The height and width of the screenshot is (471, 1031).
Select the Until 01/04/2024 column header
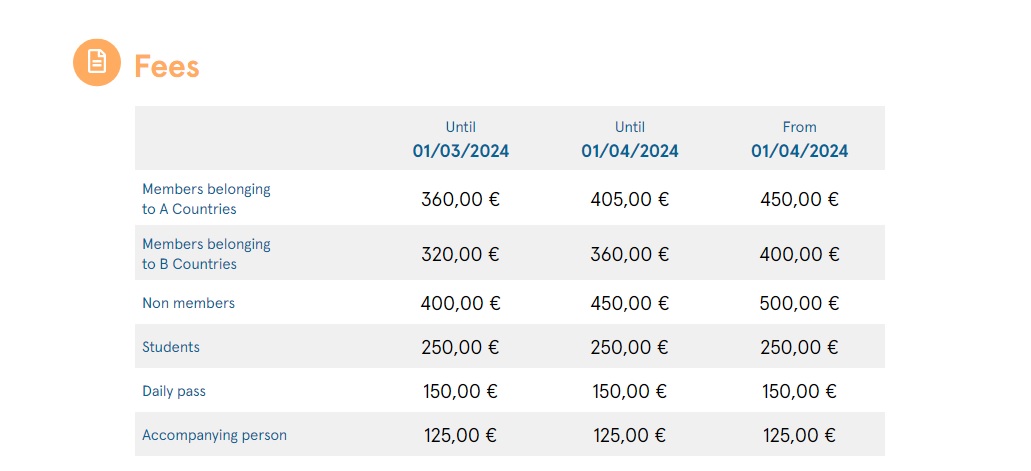pyautogui.click(x=630, y=140)
